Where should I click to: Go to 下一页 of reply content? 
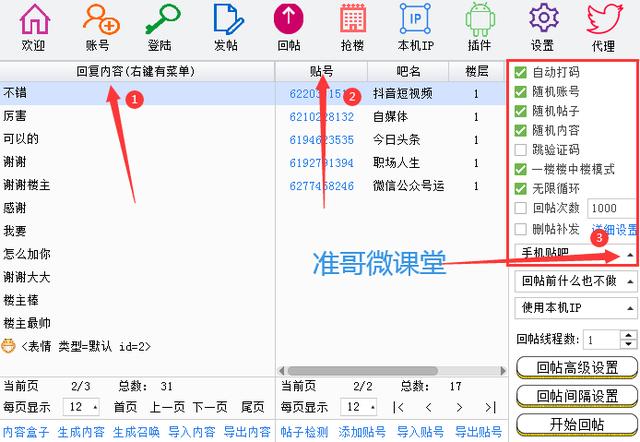(210, 407)
